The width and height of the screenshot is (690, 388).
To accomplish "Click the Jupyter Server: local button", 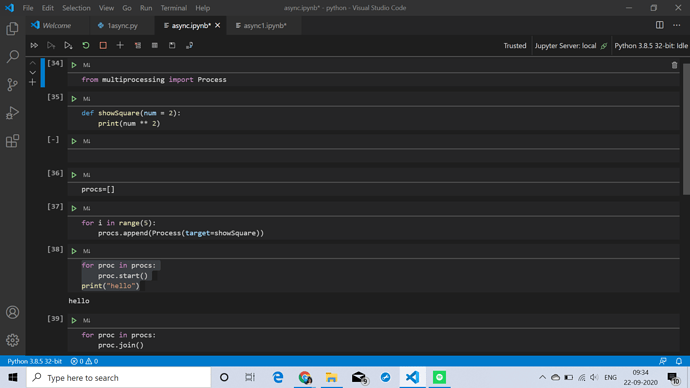I will point(570,46).
